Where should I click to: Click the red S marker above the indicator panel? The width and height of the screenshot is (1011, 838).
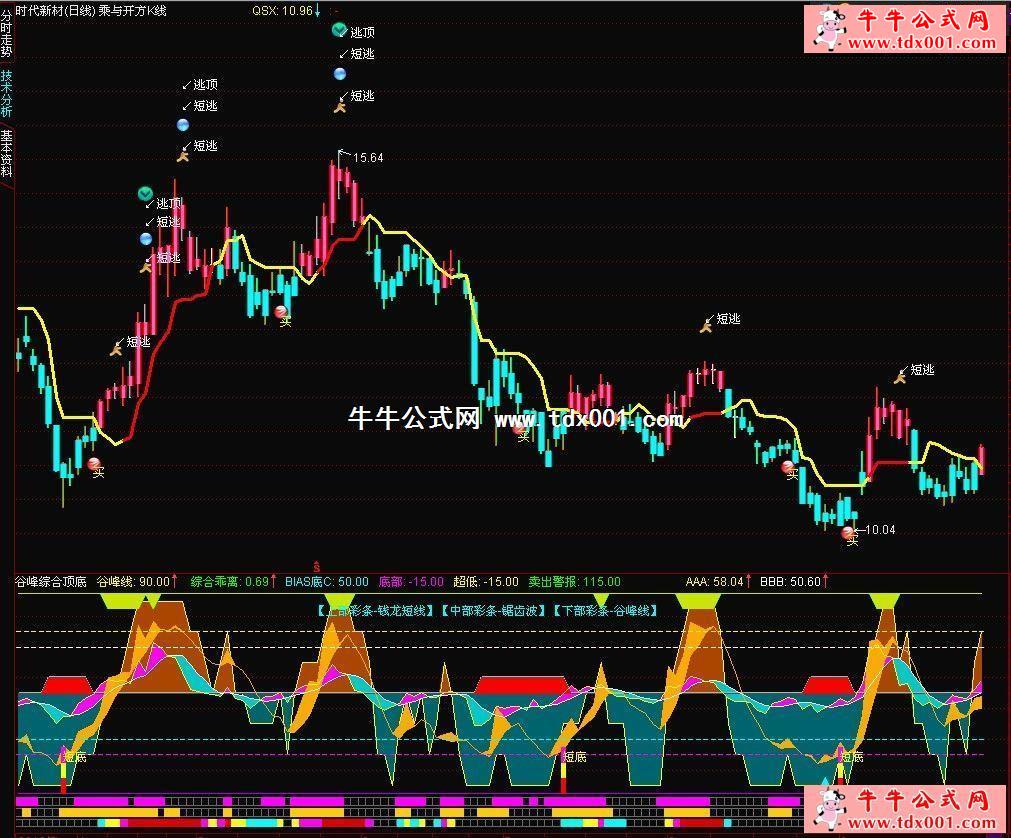coord(317,566)
